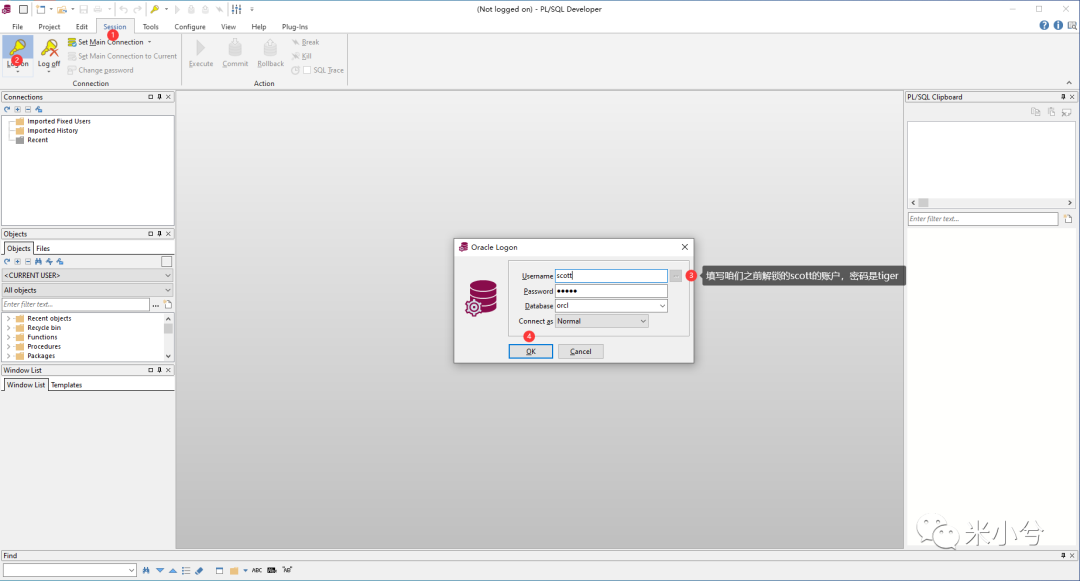The image size is (1080, 581).
Task: Open the View ribbon tab
Action: (229, 27)
